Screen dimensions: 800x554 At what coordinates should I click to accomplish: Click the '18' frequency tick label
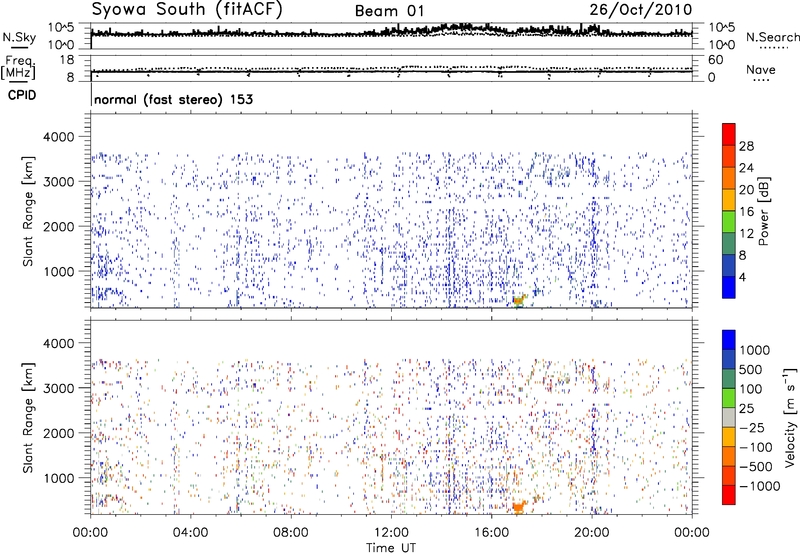click(66, 60)
